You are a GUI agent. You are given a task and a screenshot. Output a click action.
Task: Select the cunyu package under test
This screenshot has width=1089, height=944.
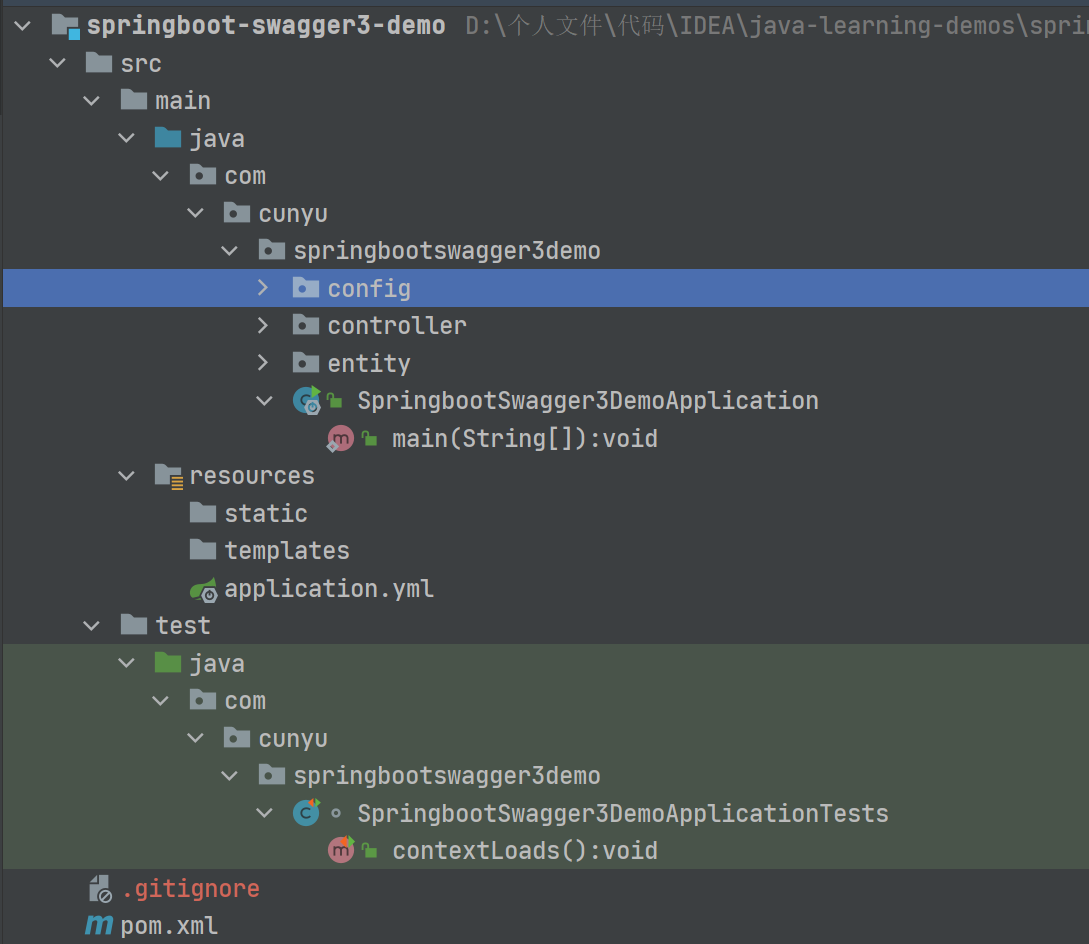click(295, 737)
